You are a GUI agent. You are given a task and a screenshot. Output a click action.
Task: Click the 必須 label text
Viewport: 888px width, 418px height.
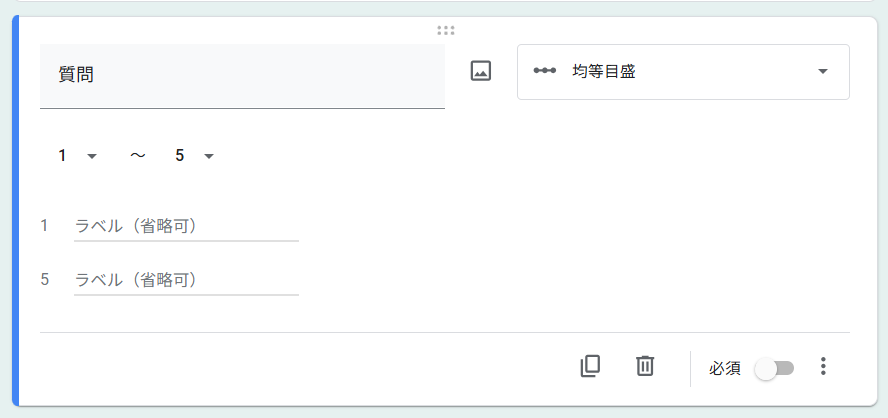click(725, 369)
